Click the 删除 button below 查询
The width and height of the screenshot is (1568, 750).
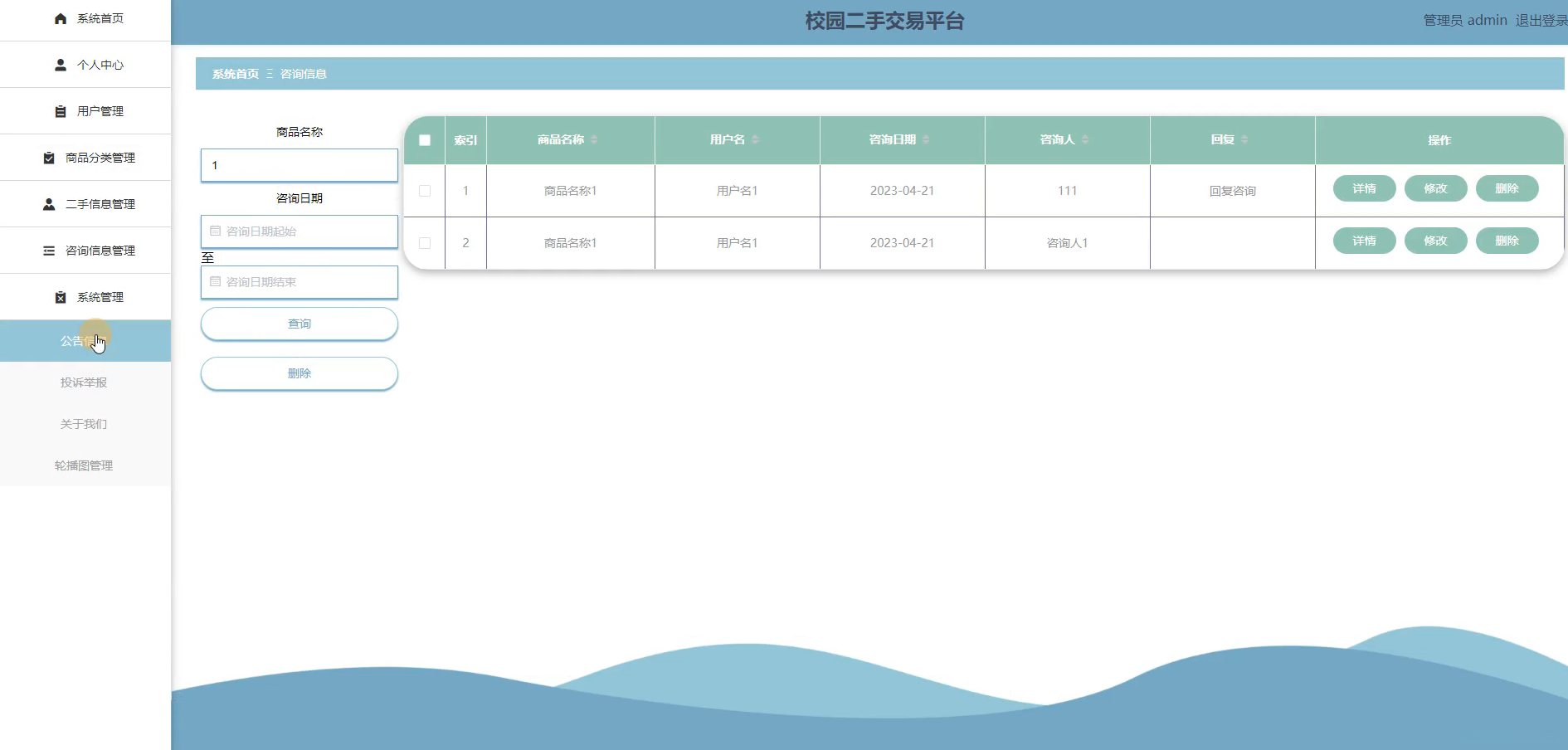pos(299,373)
